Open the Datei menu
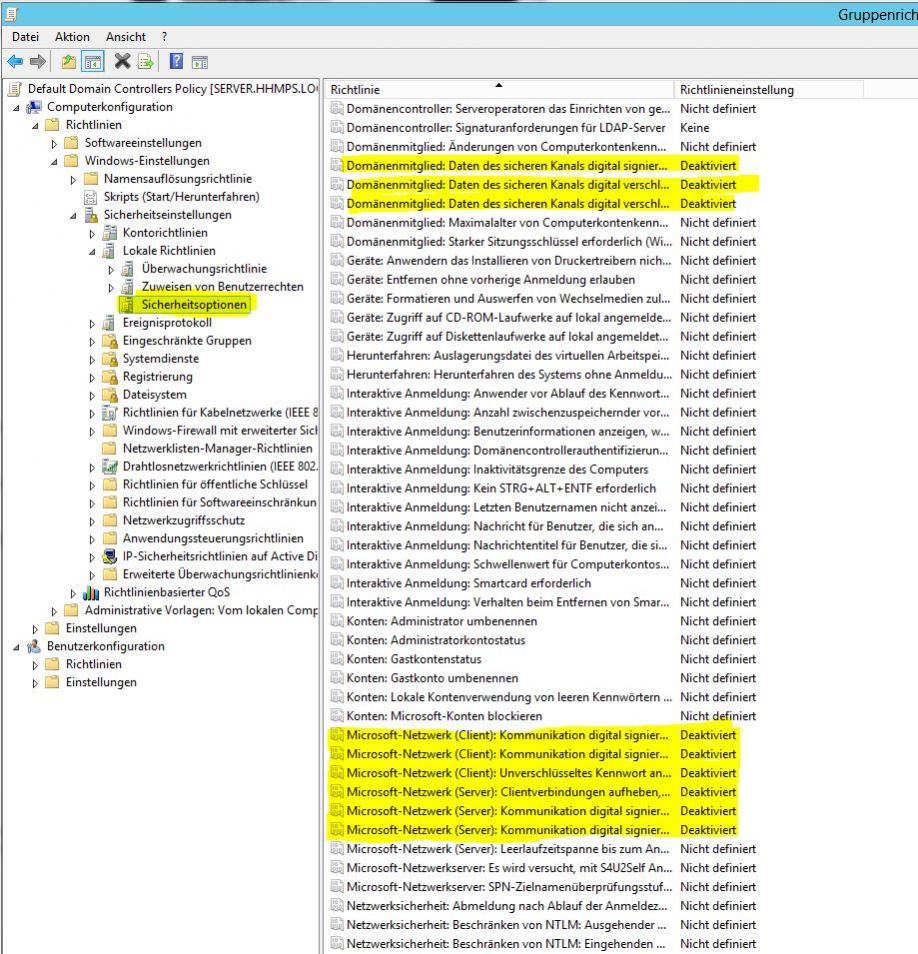The width and height of the screenshot is (918, 954). [x=25, y=37]
